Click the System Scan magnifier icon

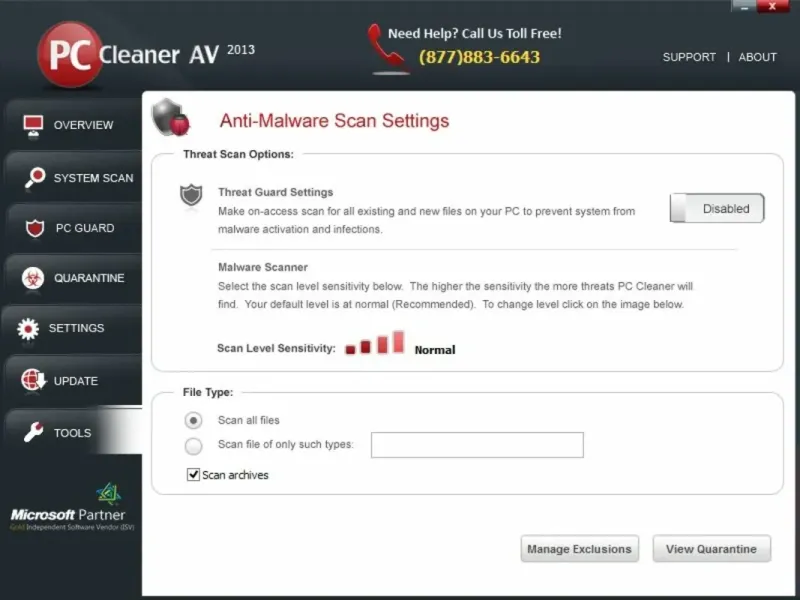[x=35, y=178]
